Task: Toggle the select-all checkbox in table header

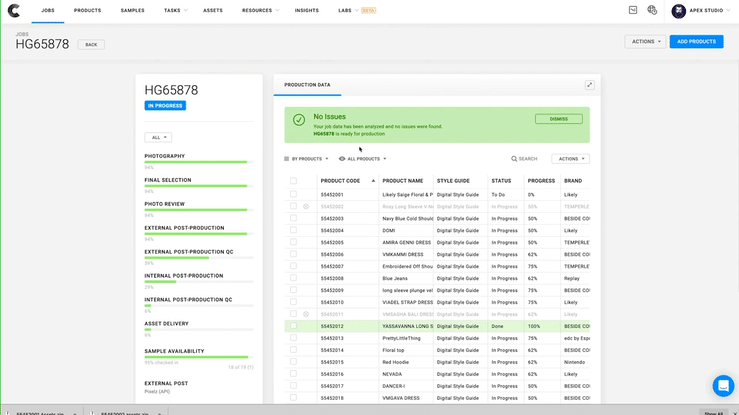Action: 293,181
